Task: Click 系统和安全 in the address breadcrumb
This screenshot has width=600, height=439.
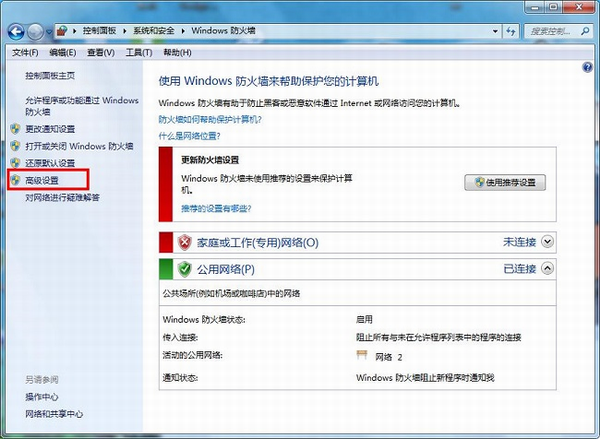Action: (x=153, y=31)
